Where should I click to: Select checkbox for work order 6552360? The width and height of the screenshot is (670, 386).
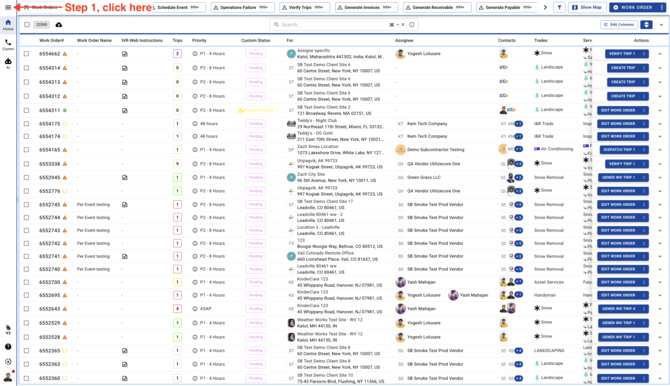pyautogui.click(x=26, y=378)
